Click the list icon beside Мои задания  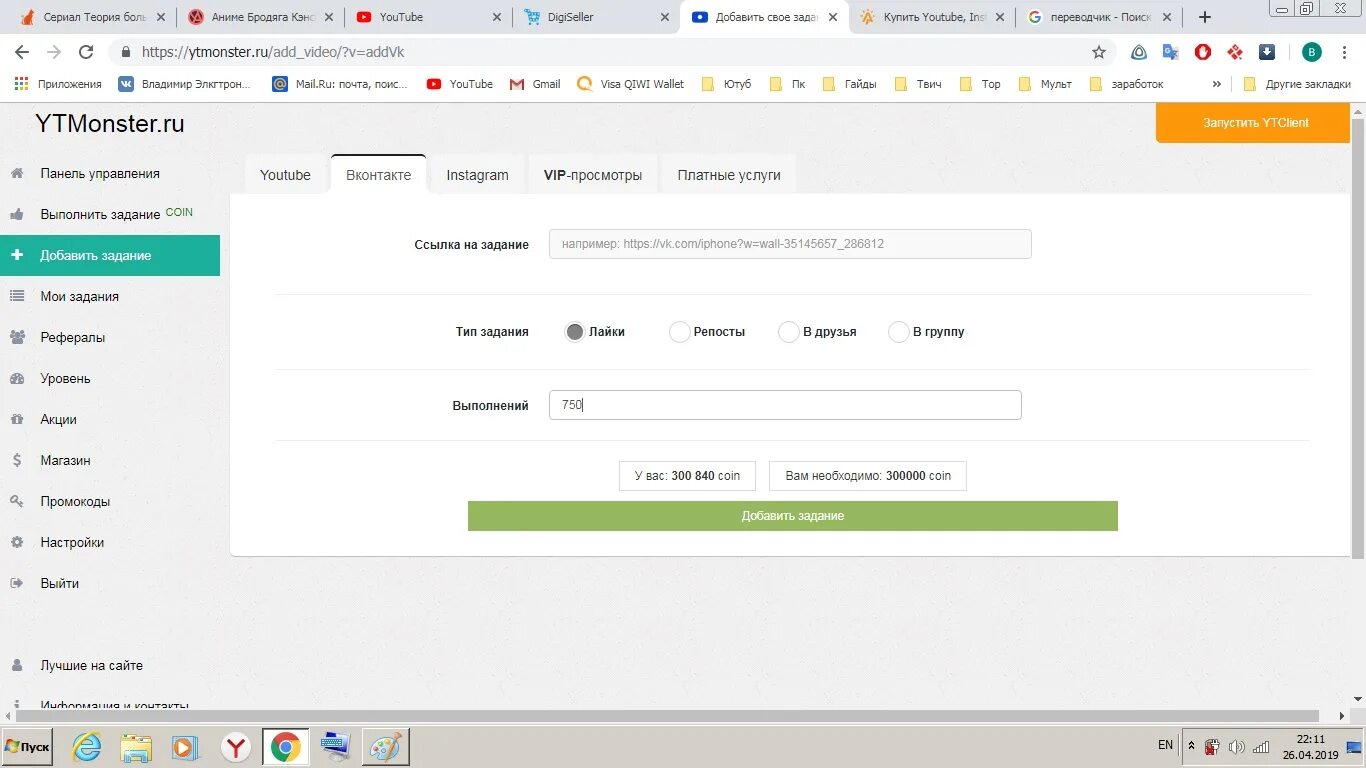[17, 296]
